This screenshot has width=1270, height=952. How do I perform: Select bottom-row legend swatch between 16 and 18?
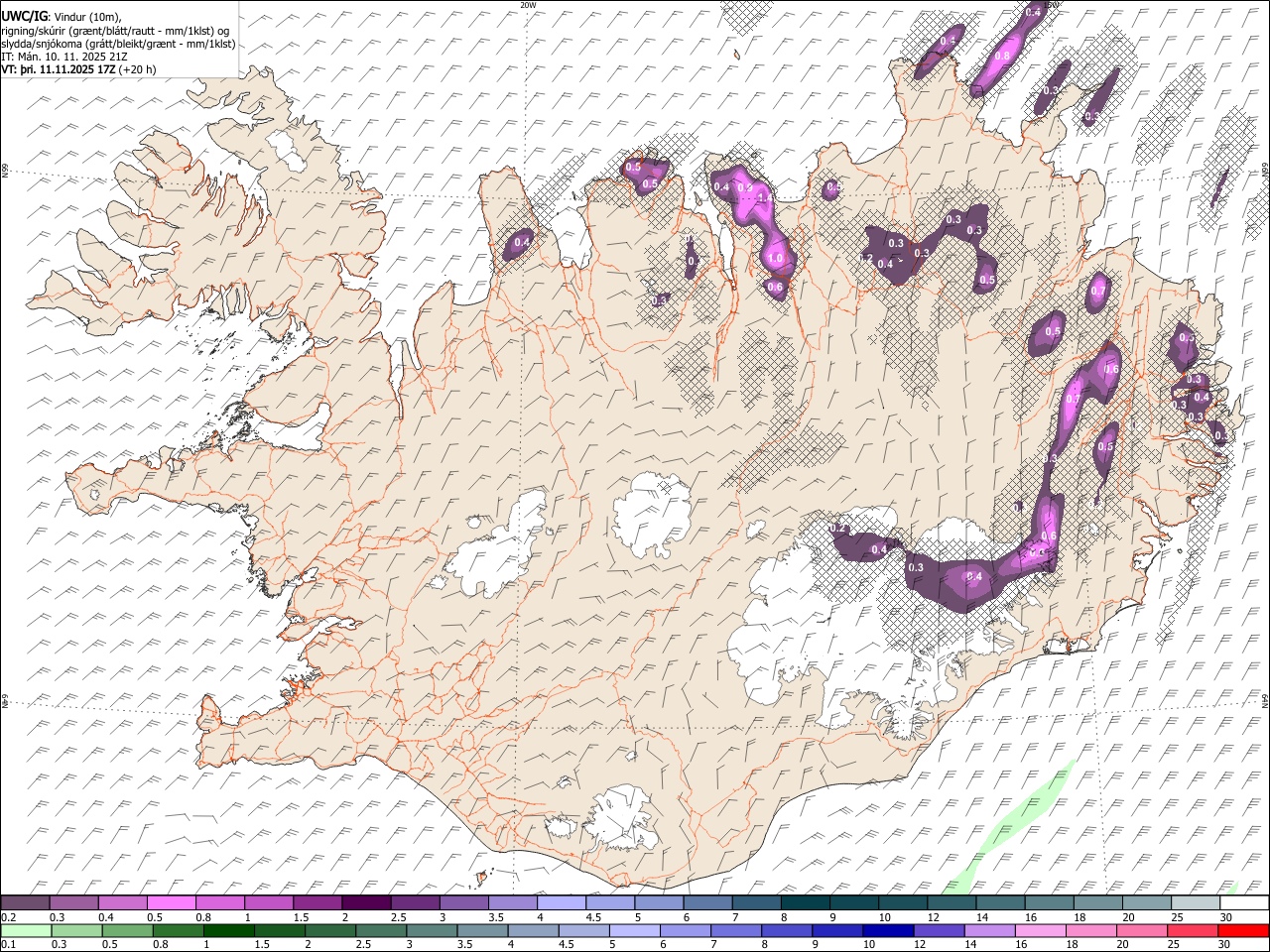[x=1041, y=930]
